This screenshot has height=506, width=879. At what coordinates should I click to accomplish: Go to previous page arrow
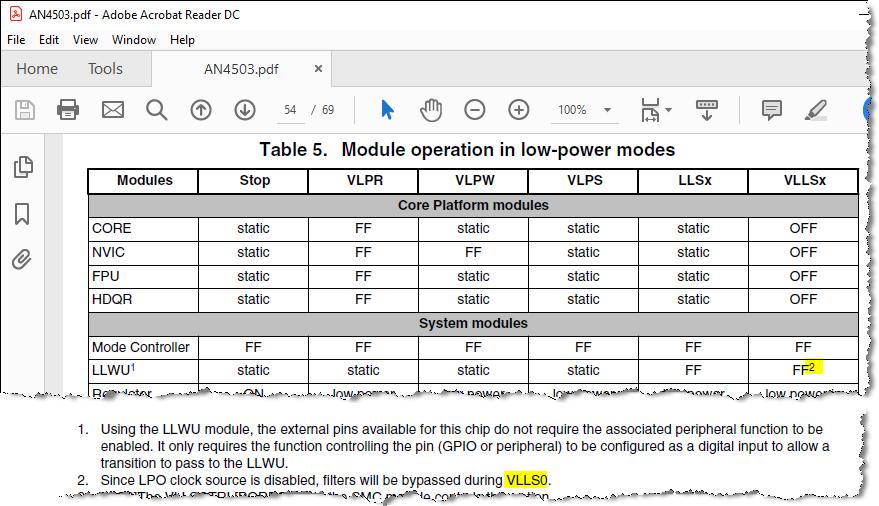click(201, 110)
